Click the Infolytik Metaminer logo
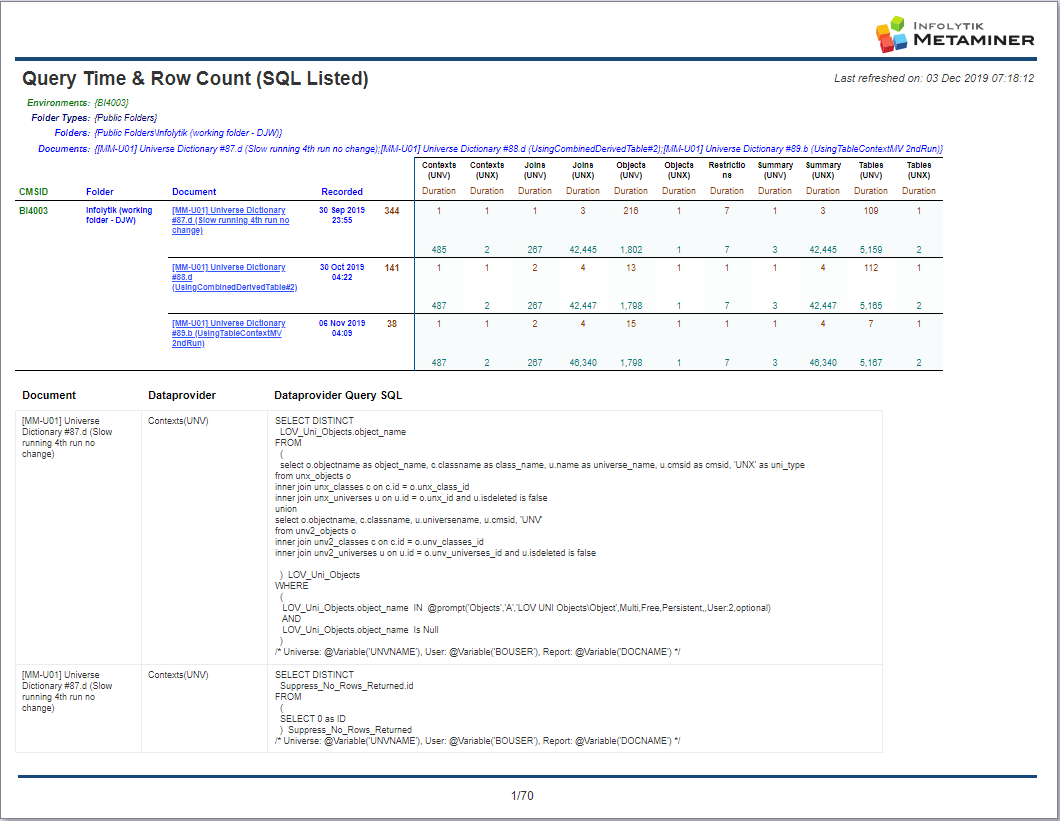Image resolution: width=1060 pixels, height=821 pixels. coord(955,34)
